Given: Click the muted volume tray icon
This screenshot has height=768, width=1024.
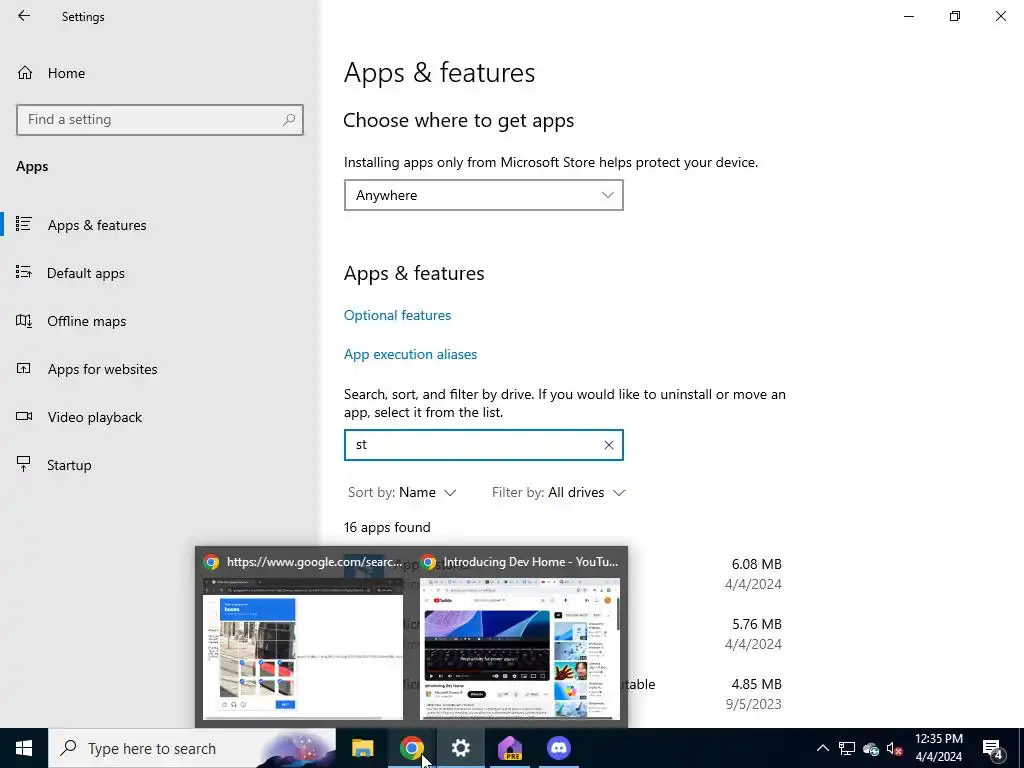Looking at the screenshot, I should click(895, 748).
